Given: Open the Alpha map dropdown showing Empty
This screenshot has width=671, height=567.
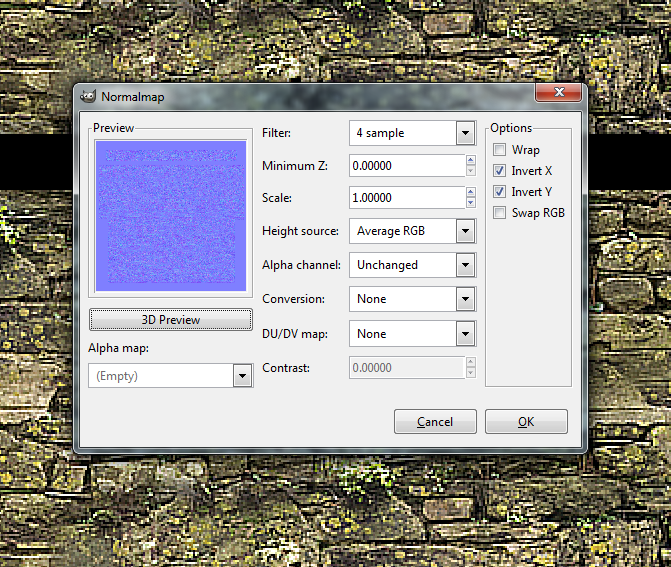Looking at the screenshot, I should (x=171, y=376).
